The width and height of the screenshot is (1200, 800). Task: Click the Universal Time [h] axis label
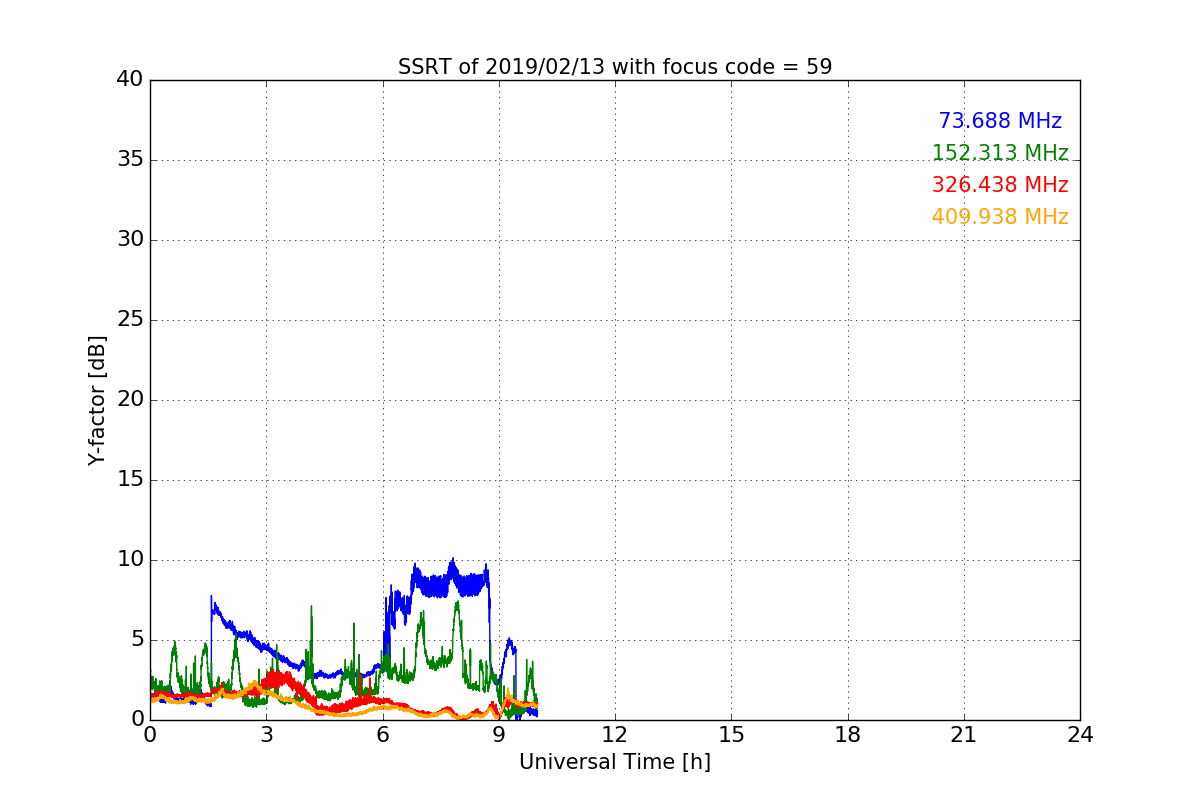click(615, 762)
